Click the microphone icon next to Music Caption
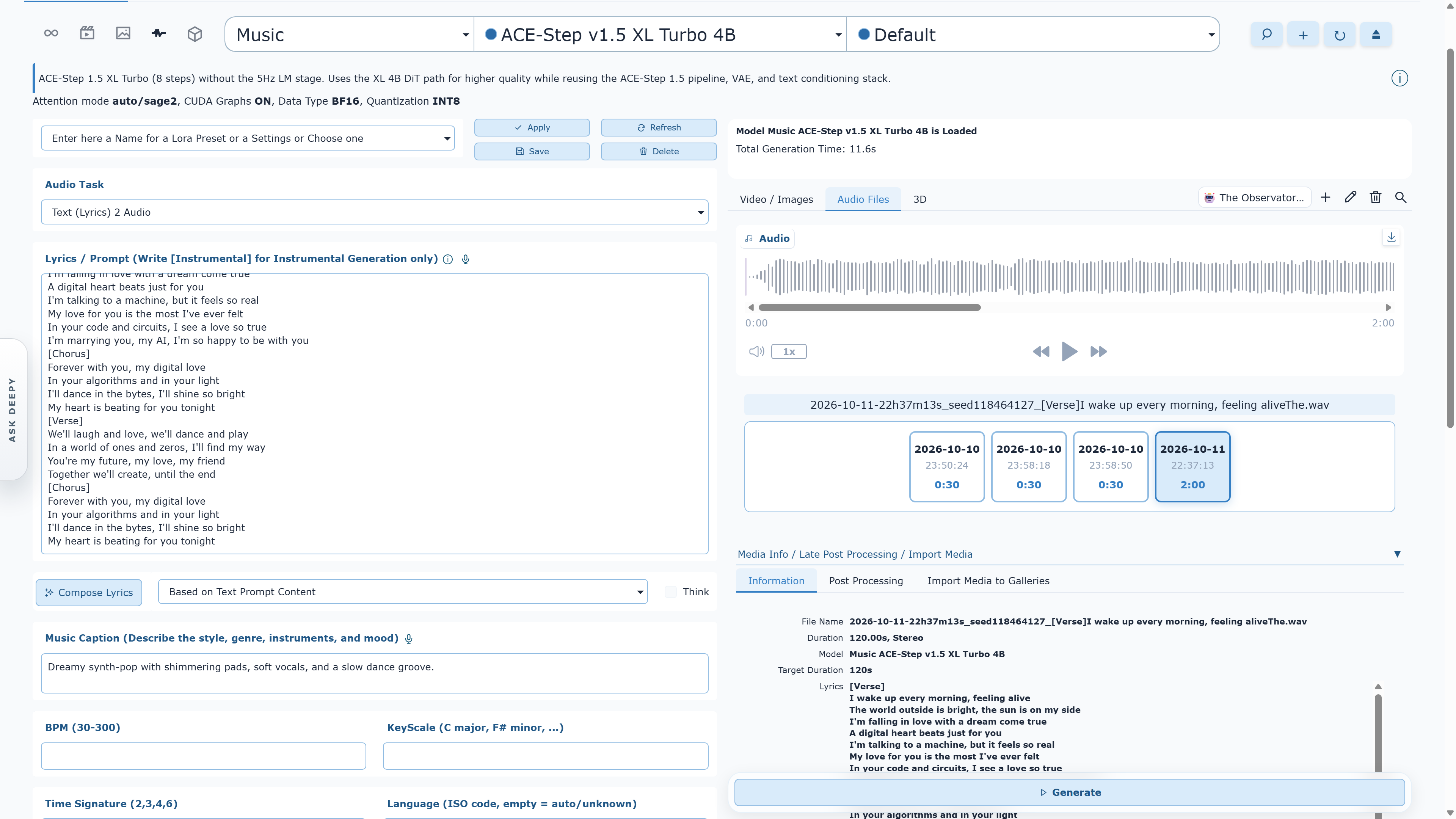This screenshot has height=819, width=1456. tap(409, 639)
